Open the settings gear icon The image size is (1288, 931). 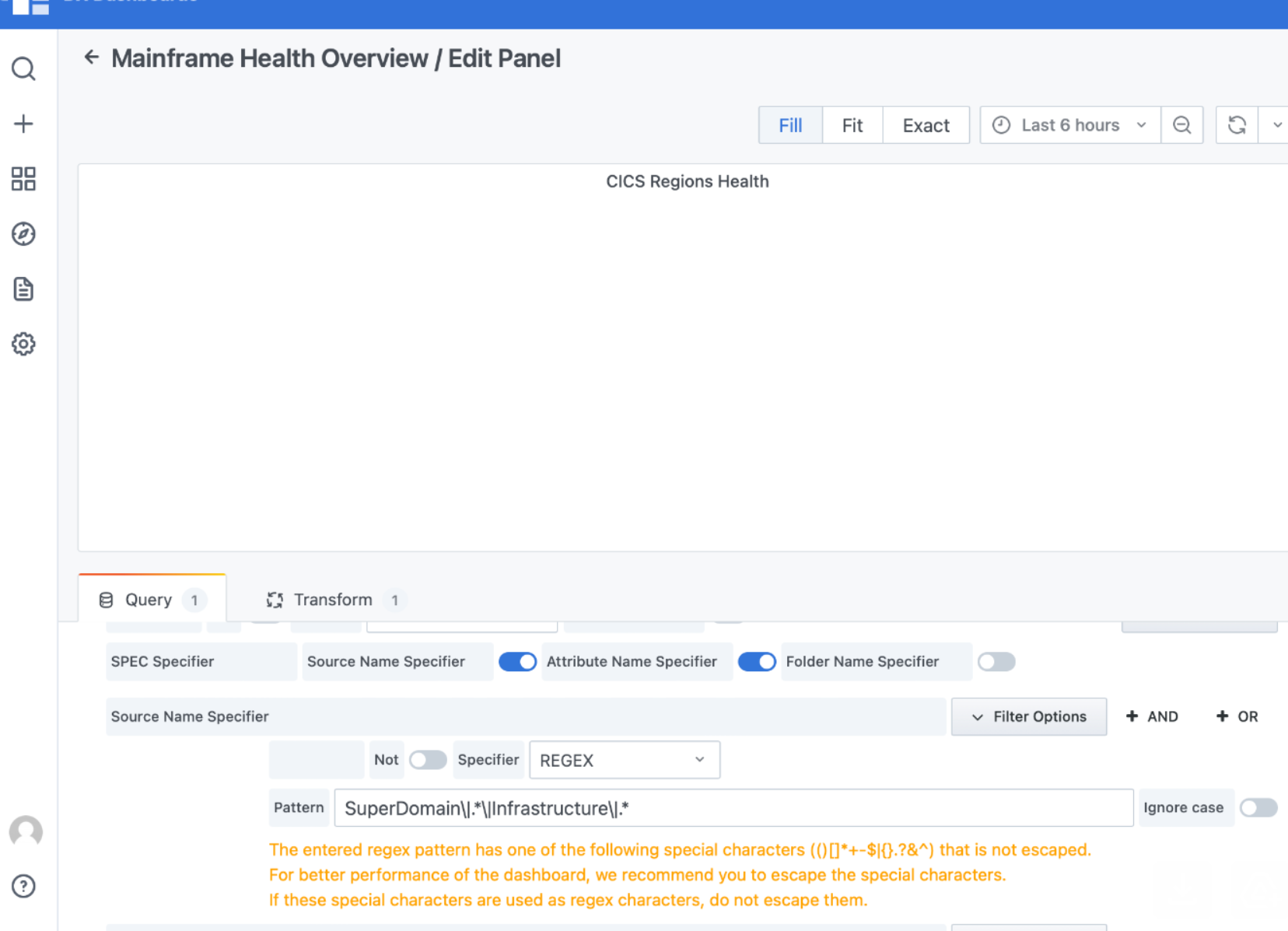[23, 344]
